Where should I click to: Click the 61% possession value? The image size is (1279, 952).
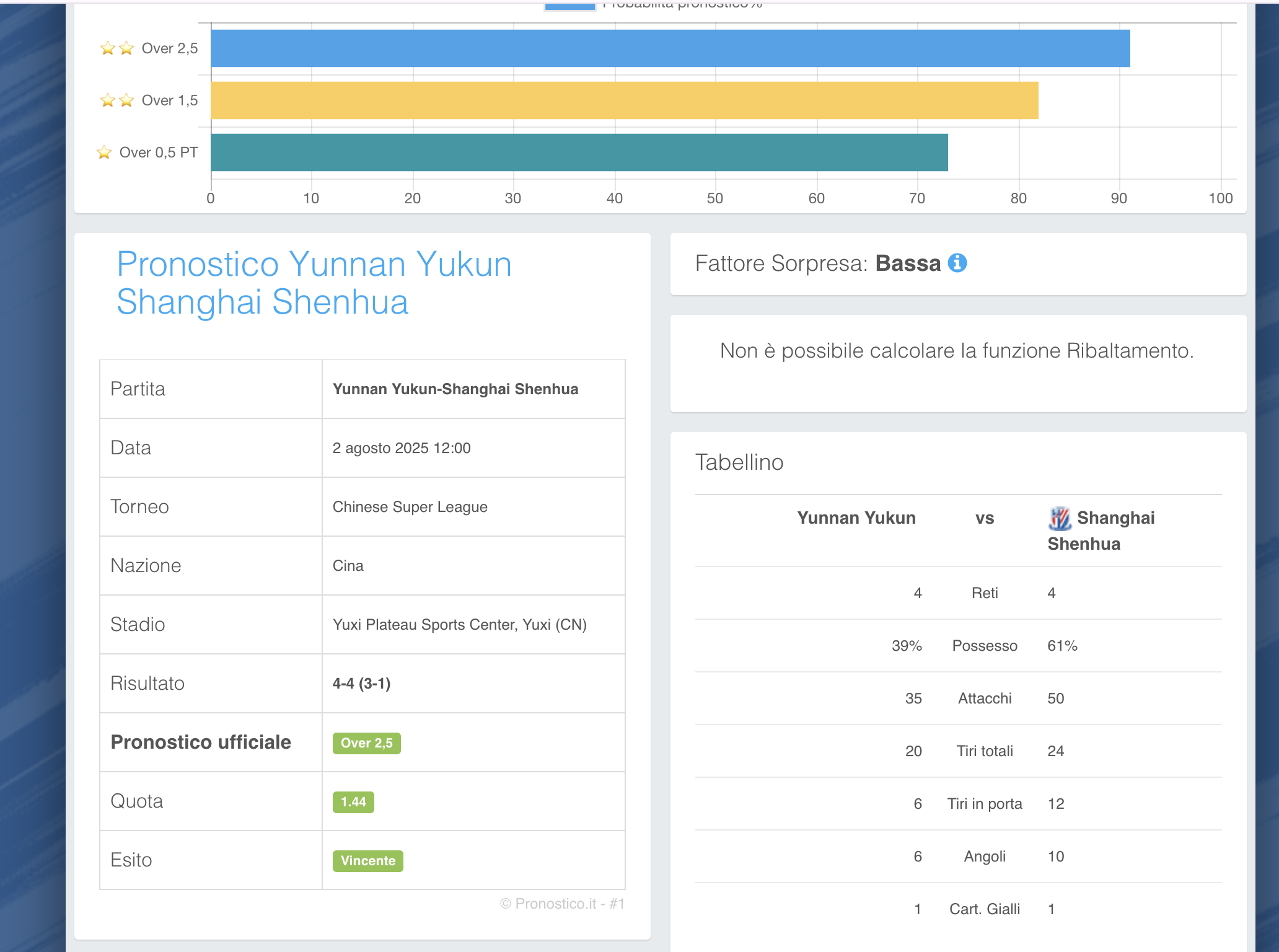click(x=1062, y=646)
